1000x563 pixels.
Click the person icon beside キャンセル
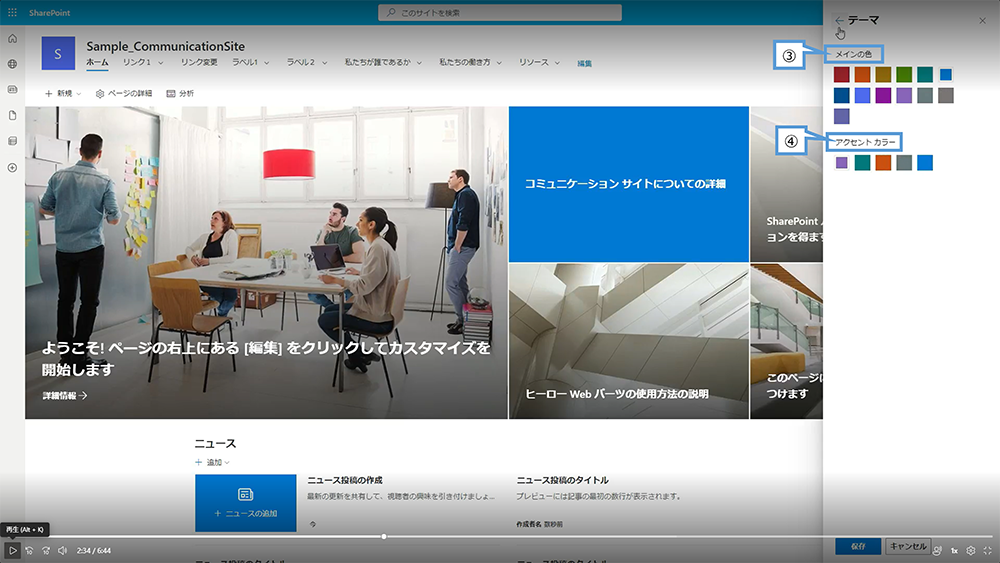tap(937, 550)
